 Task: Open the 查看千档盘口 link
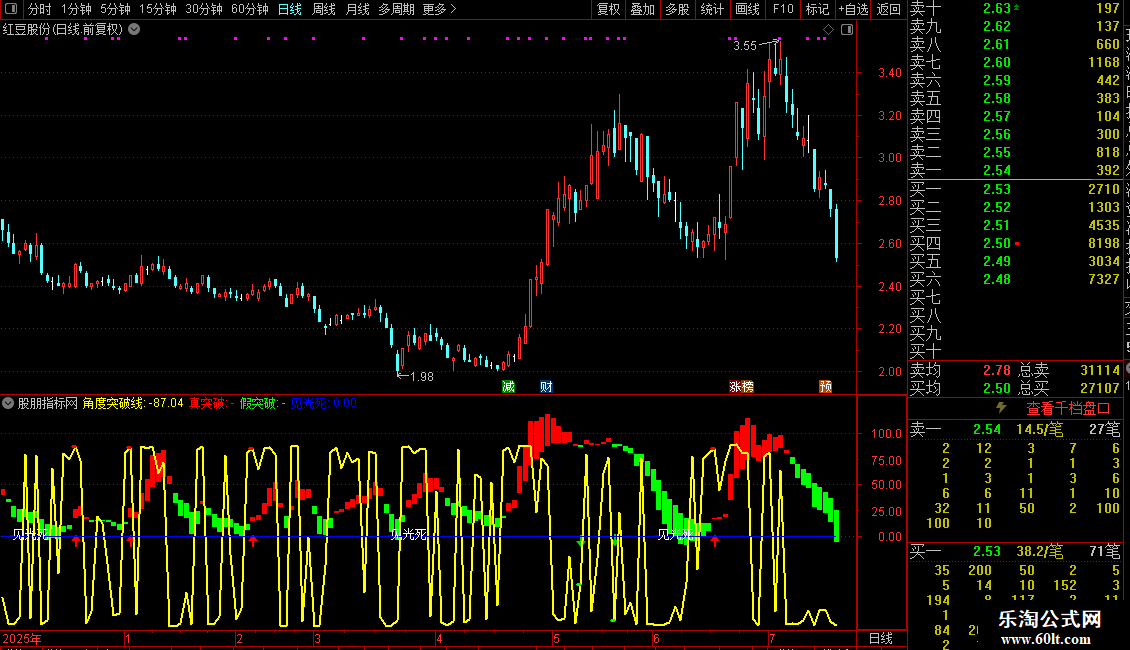(1068, 409)
